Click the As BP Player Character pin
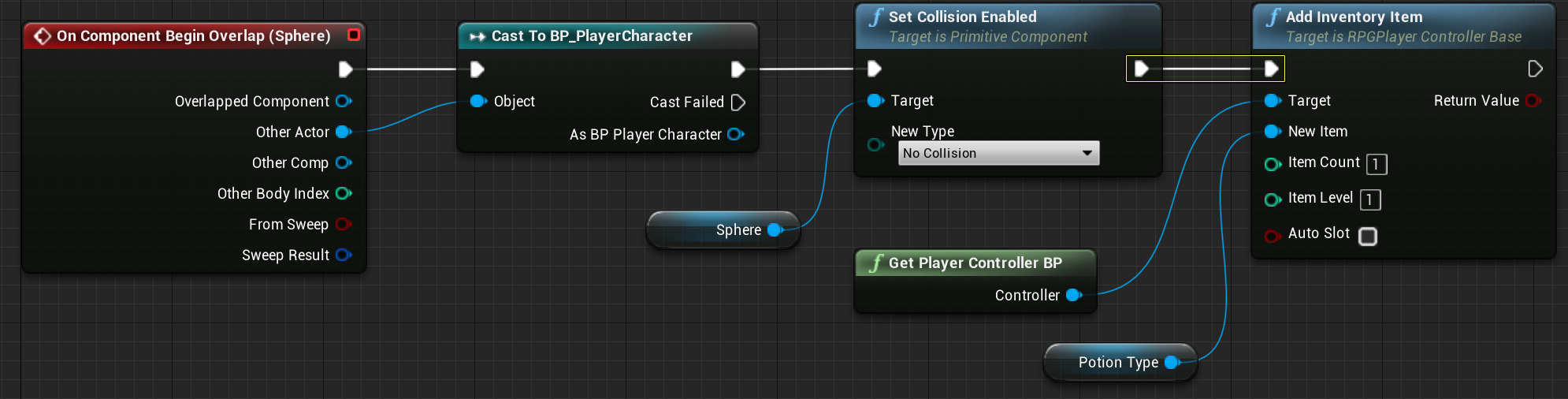1568x399 pixels. [x=735, y=134]
